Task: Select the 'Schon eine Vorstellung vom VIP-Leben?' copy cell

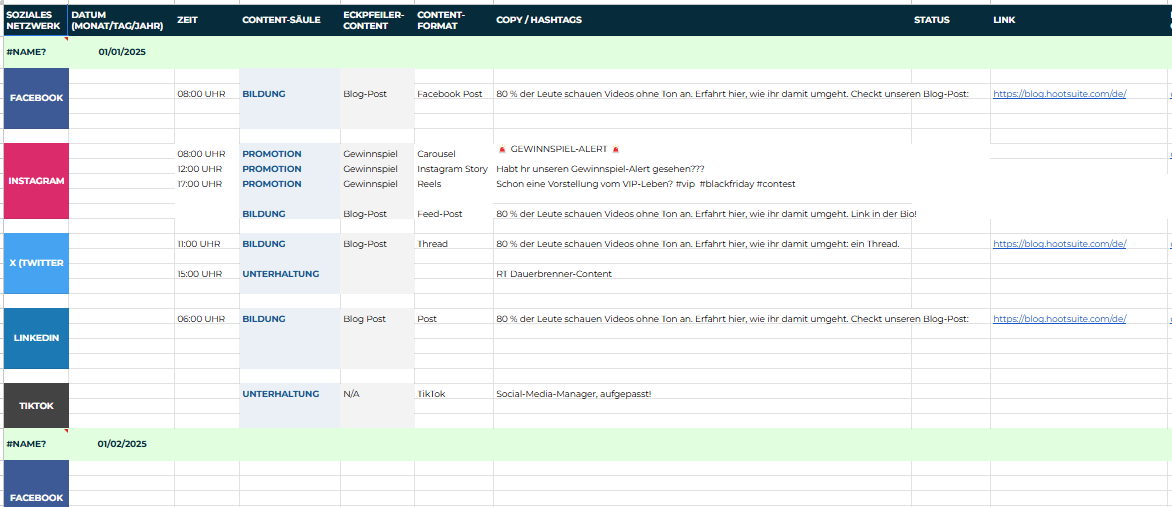Action: (x=646, y=184)
